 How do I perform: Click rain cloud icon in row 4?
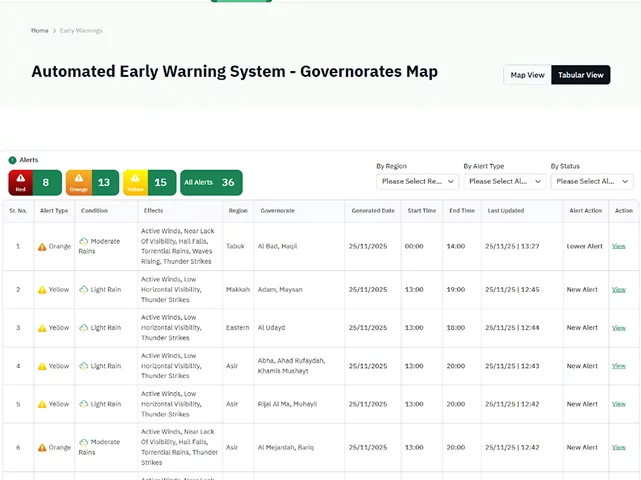84,366
